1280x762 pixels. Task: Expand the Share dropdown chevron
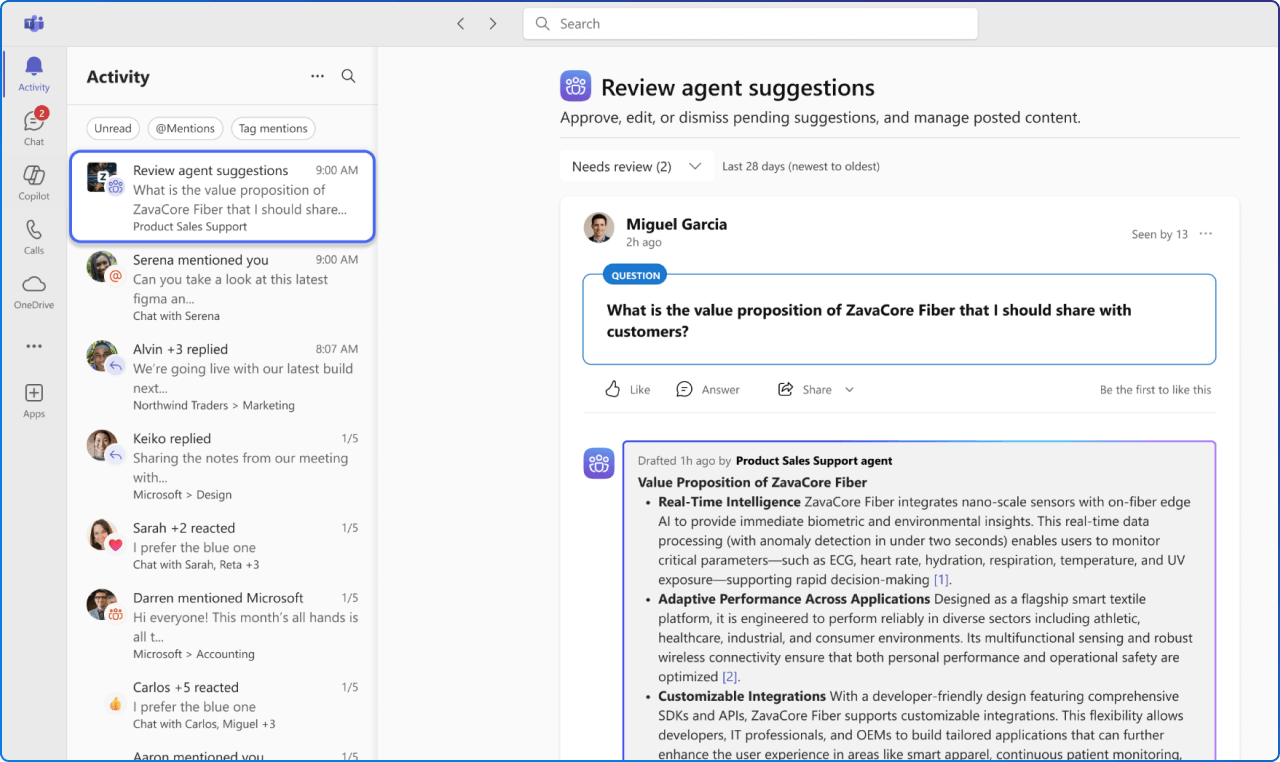click(x=850, y=390)
